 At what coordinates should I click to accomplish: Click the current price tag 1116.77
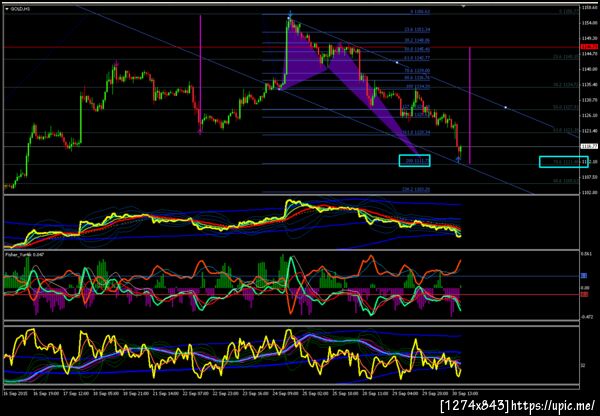click(587, 146)
